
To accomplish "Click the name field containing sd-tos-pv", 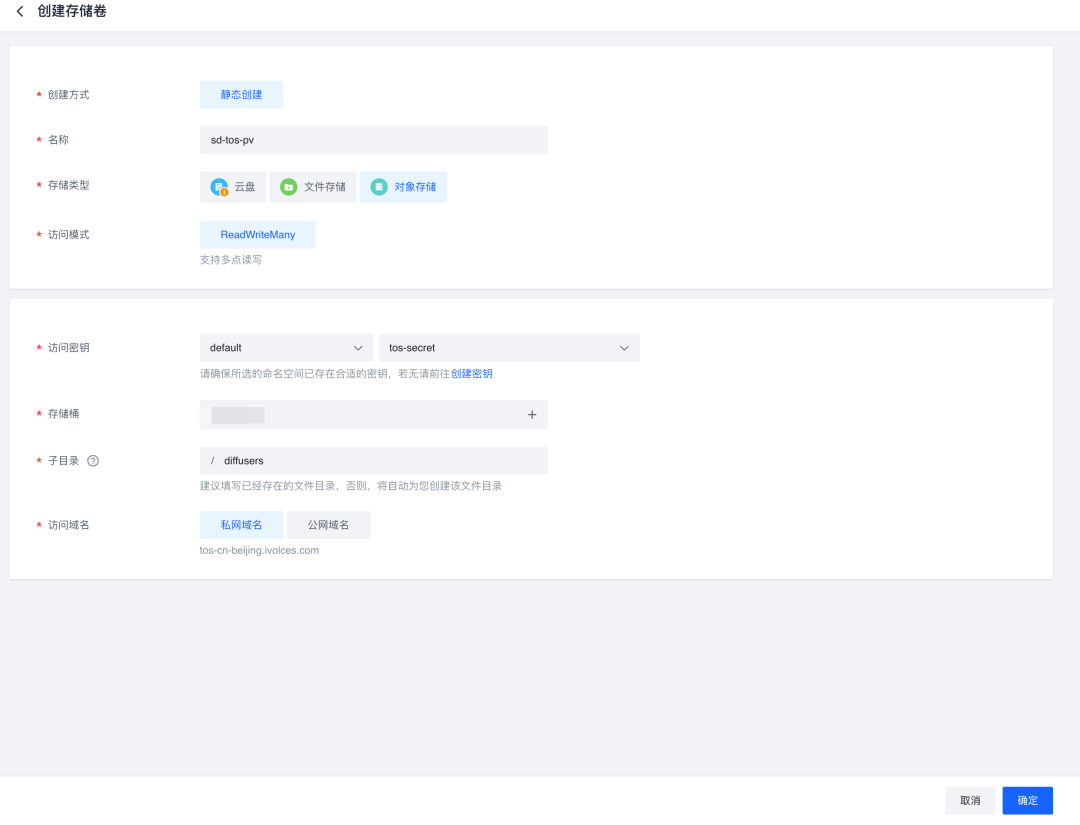I will (373, 140).
